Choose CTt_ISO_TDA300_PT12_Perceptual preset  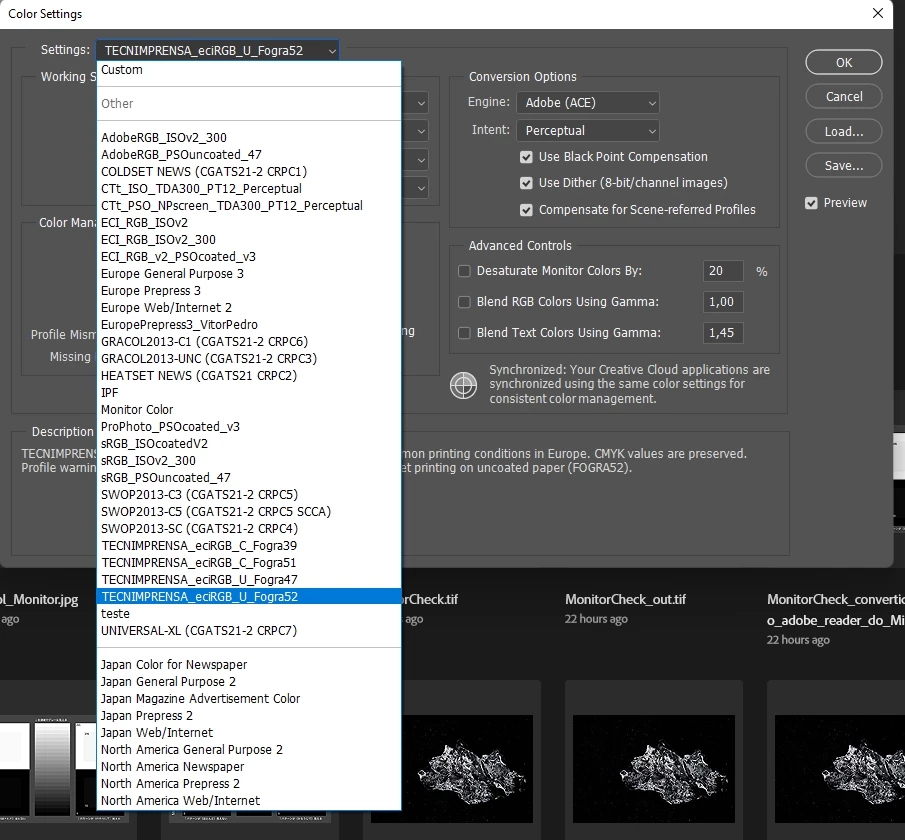click(x=249, y=189)
